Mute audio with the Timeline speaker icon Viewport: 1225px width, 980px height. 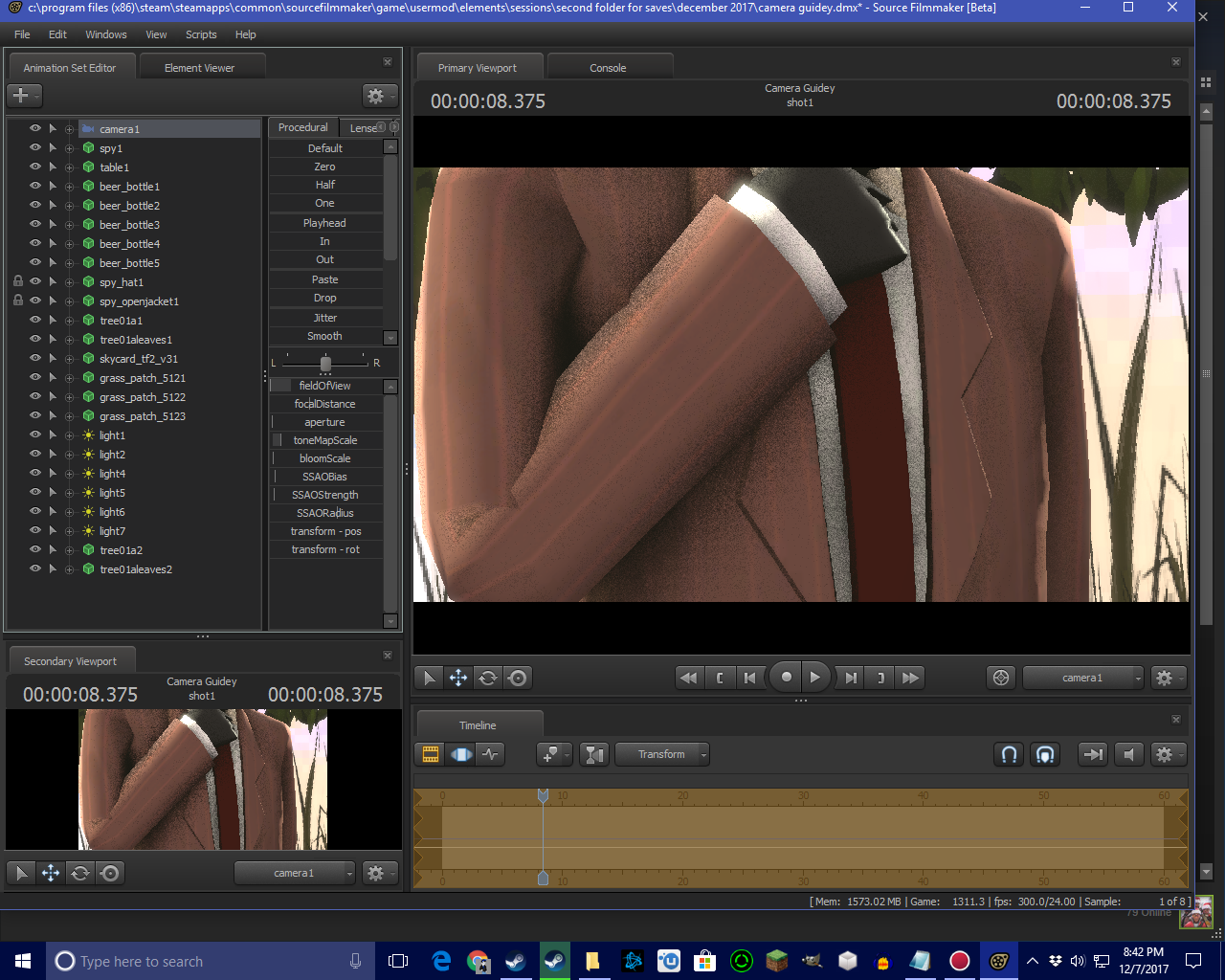(1129, 754)
